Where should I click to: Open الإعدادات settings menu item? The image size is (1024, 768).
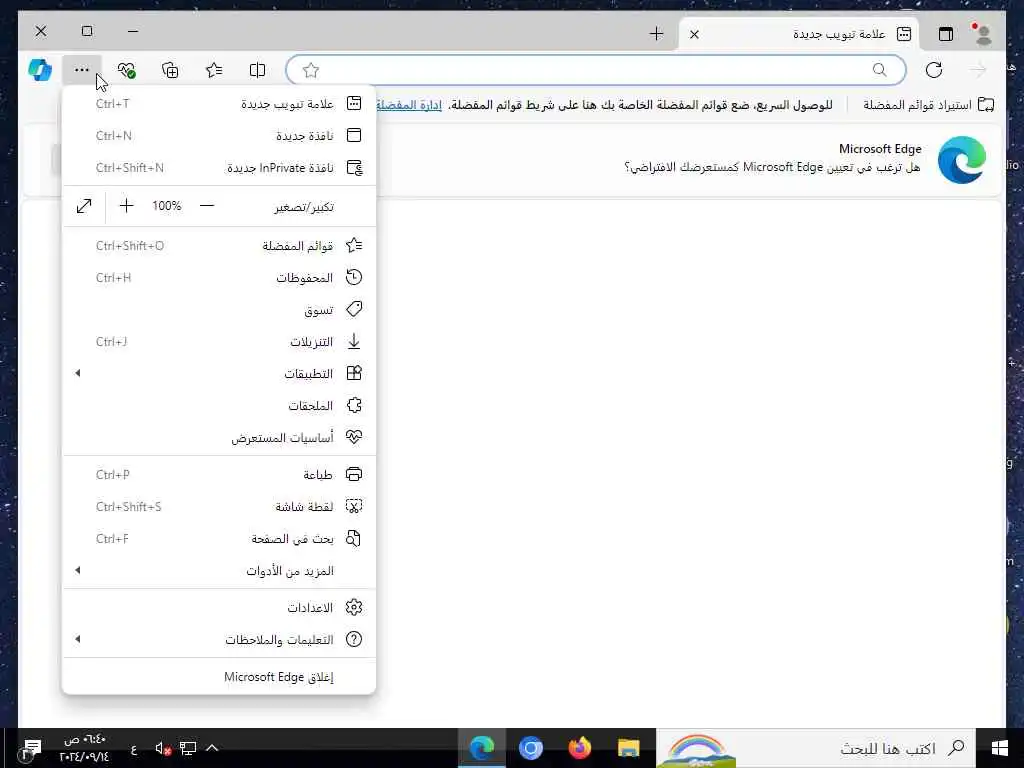(219, 607)
